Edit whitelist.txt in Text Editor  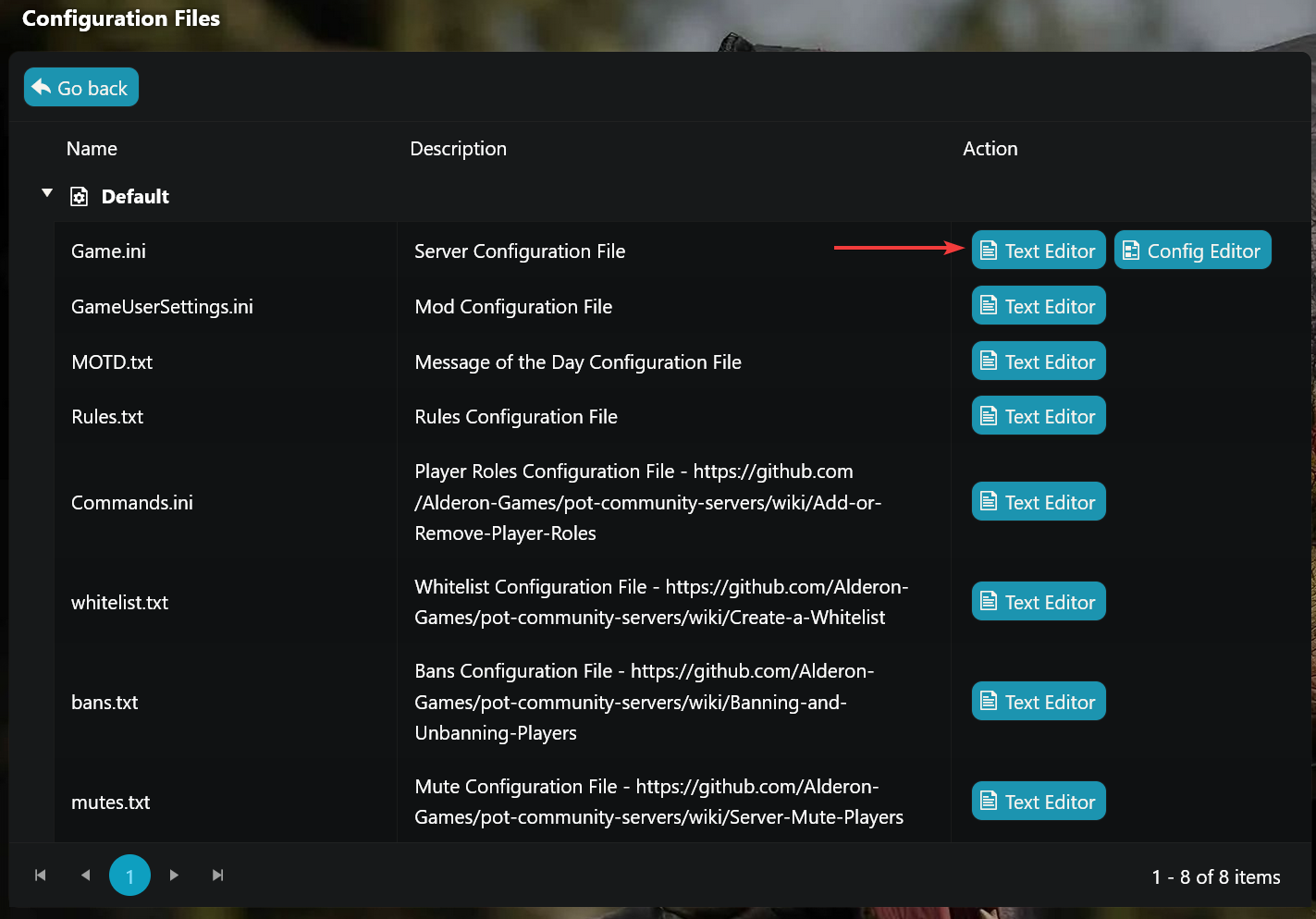tap(1038, 602)
